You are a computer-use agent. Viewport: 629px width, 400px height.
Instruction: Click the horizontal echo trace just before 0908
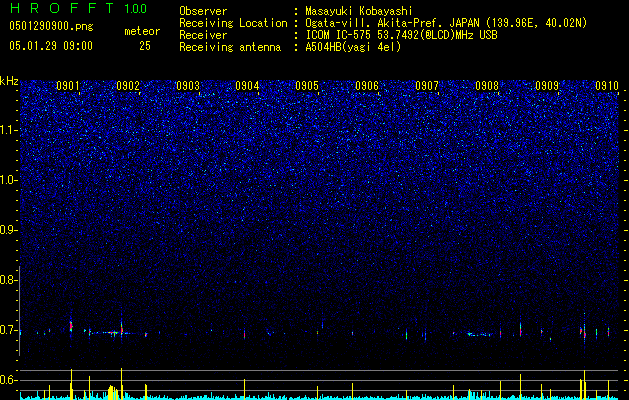pyautogui.click(x=480, y=334)
